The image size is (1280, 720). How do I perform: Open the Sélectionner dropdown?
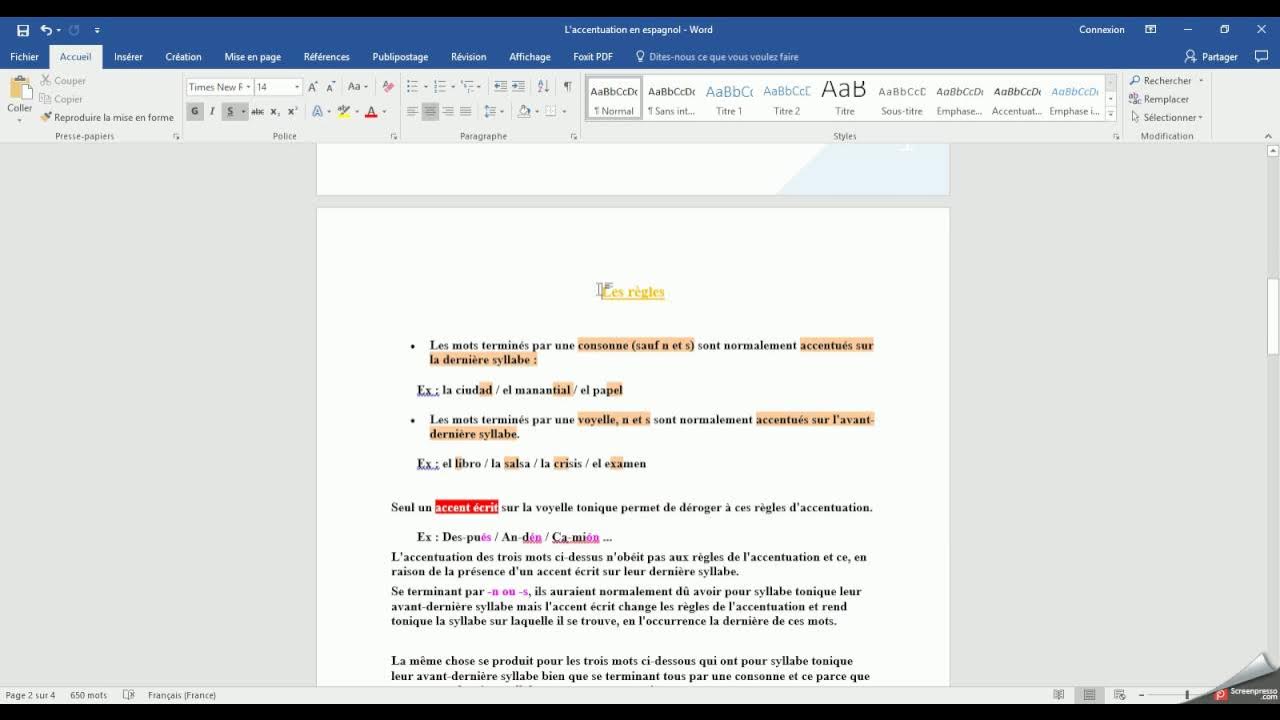pyautogui.click(x=1166, y=117)
